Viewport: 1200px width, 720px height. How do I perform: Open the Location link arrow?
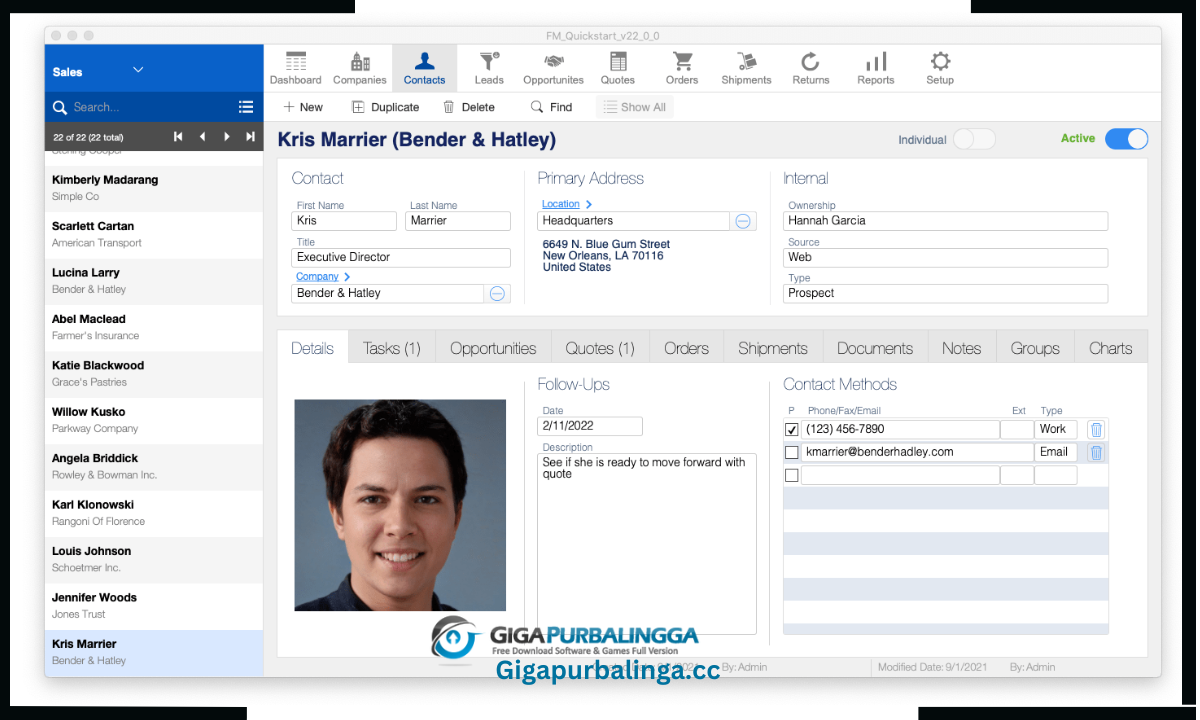589,204
